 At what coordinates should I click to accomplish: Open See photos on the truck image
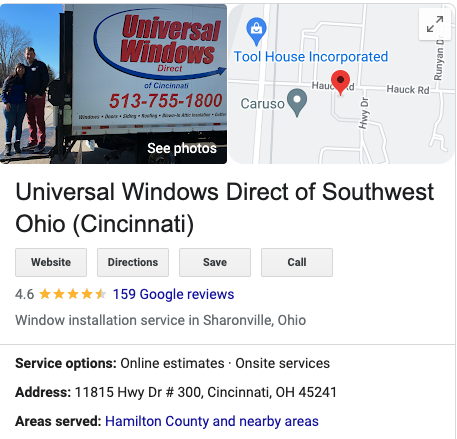(182, 148)
